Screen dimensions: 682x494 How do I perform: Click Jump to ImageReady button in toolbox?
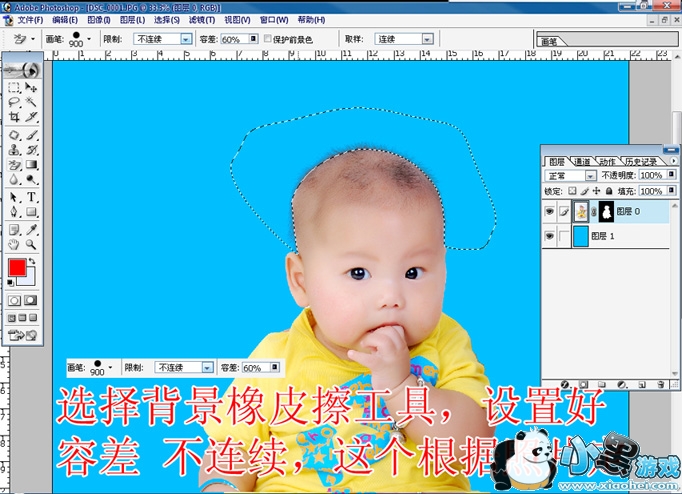(x=22, y=335)
